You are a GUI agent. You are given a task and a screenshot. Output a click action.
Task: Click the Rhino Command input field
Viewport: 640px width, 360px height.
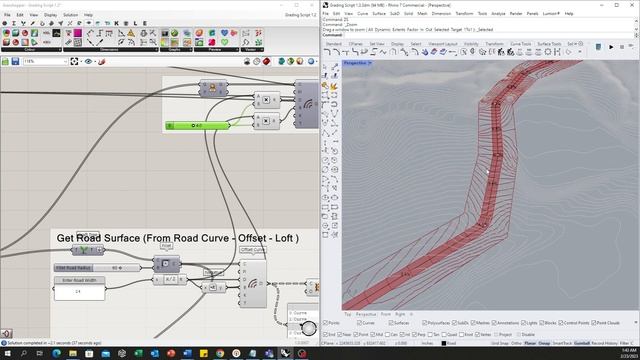click(488, 35)
